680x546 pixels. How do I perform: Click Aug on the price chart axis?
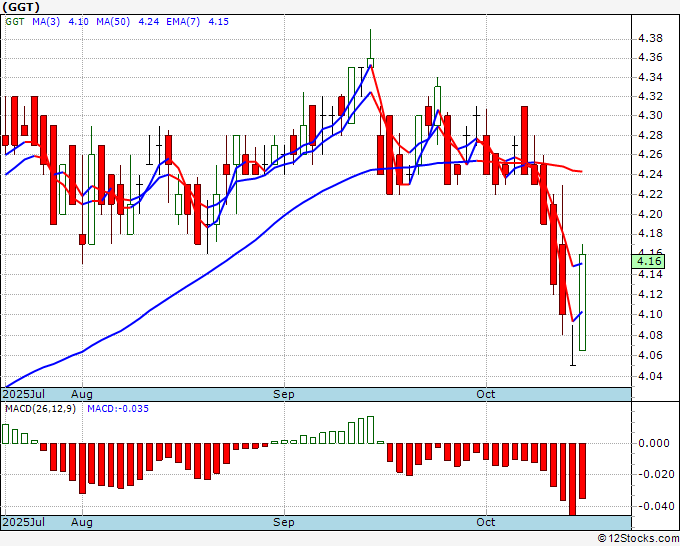[x=82, y=394]
